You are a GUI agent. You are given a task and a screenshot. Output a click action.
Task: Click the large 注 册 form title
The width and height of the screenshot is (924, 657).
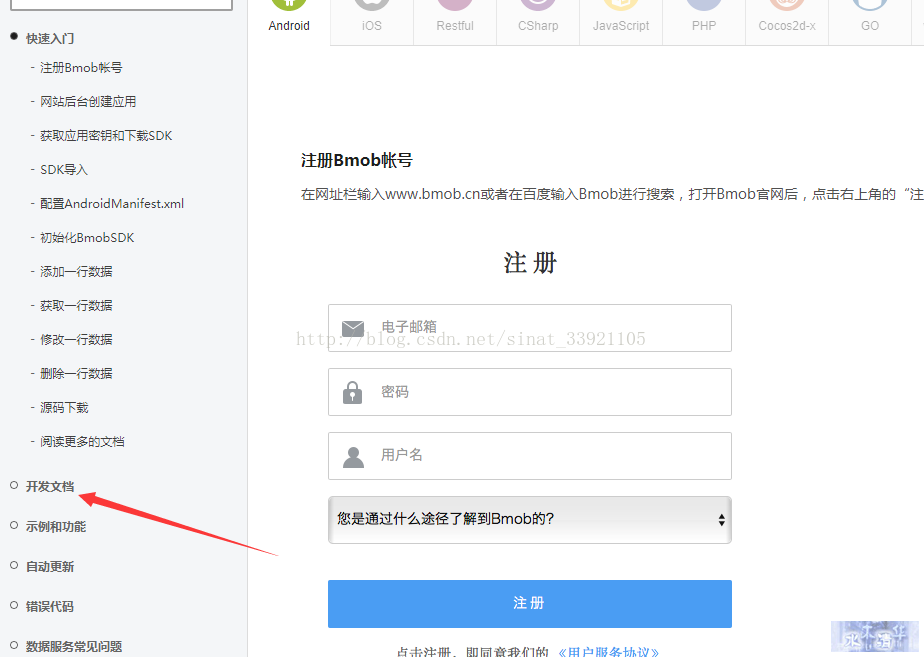click(x=530, y=263)
